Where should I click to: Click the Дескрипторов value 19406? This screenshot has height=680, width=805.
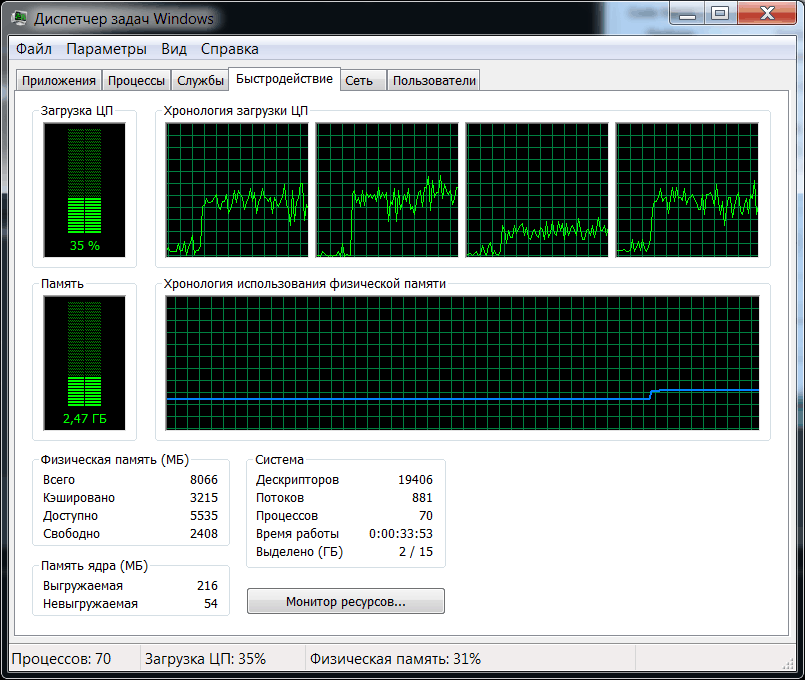pos(415,479)
